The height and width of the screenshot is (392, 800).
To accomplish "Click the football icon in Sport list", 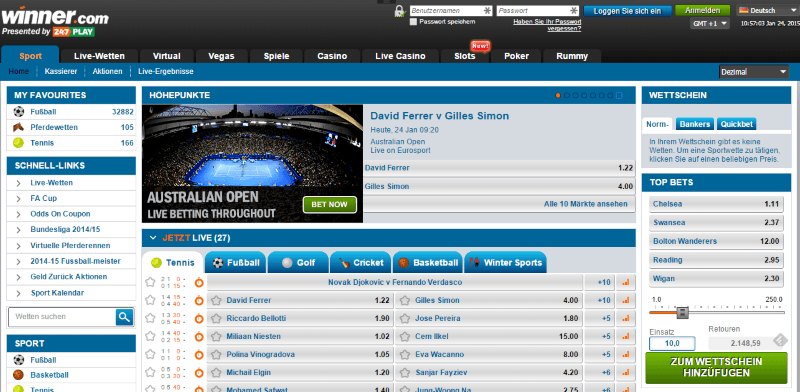I will click(18, 360).
